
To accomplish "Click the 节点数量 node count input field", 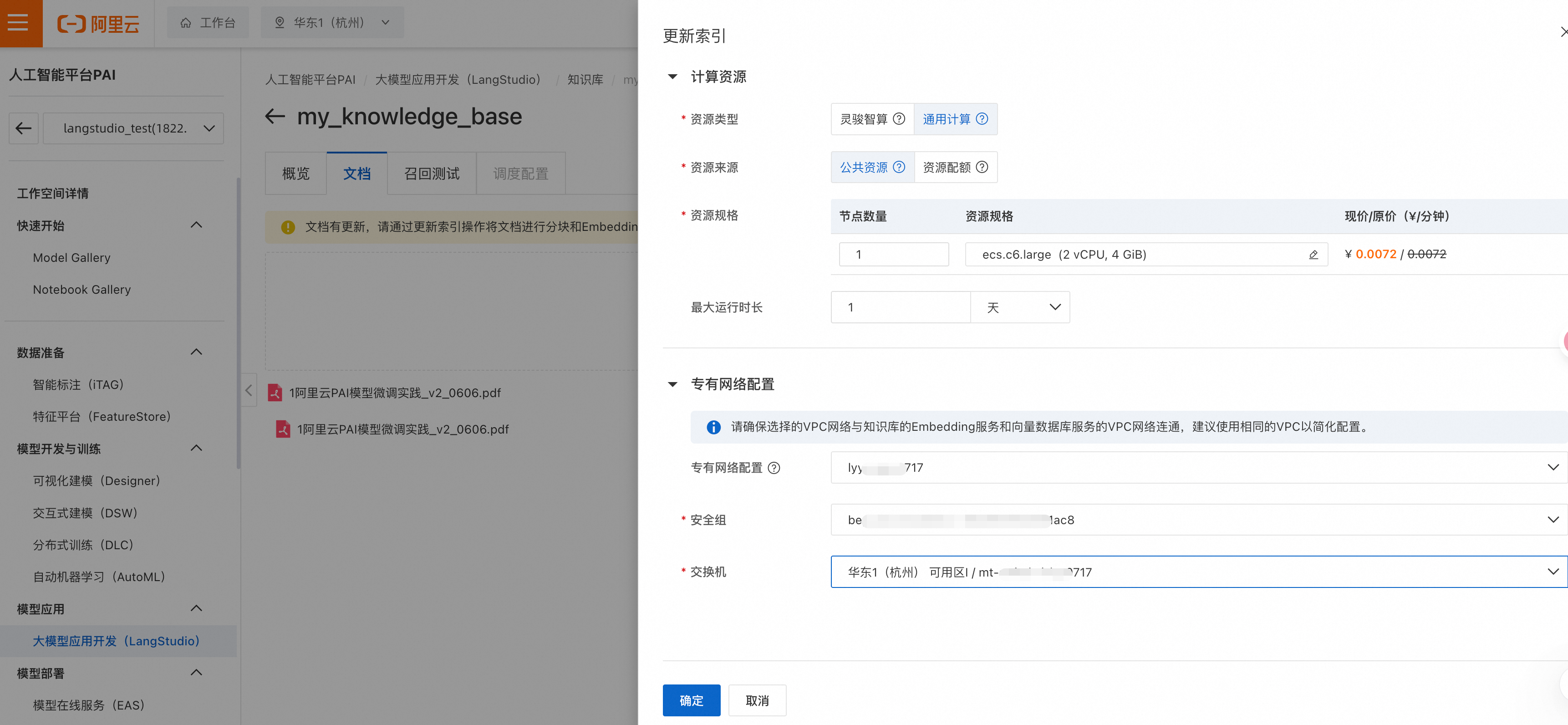I will click(893, 255).
